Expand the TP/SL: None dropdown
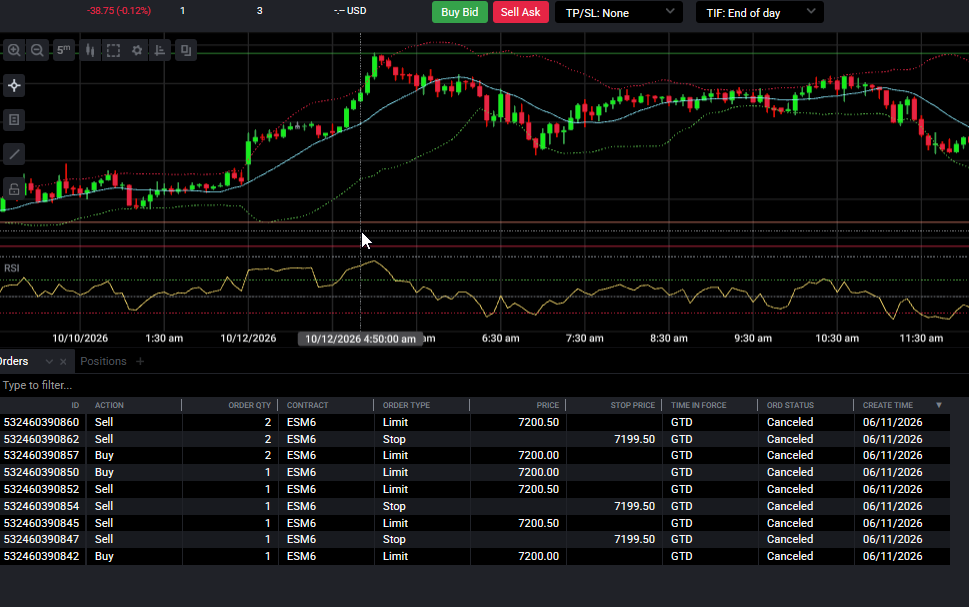Viewport: 969px width, 607px height. [619, 12]
